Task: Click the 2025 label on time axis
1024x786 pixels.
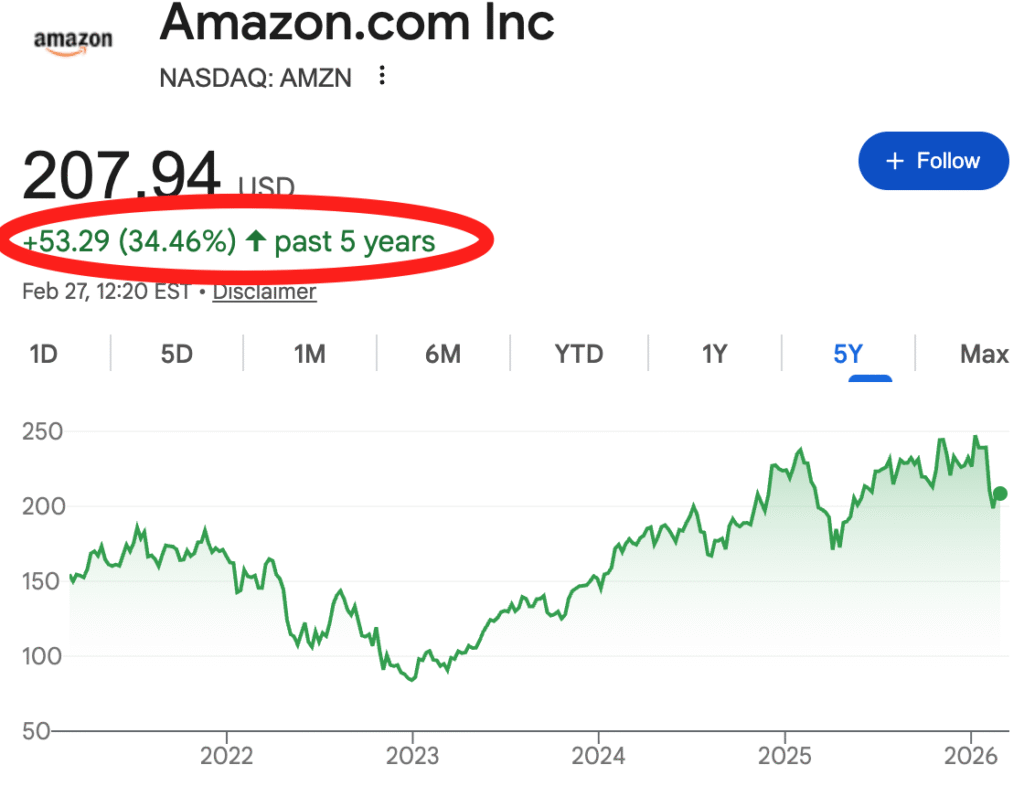Action: click(x=785, y=756)
